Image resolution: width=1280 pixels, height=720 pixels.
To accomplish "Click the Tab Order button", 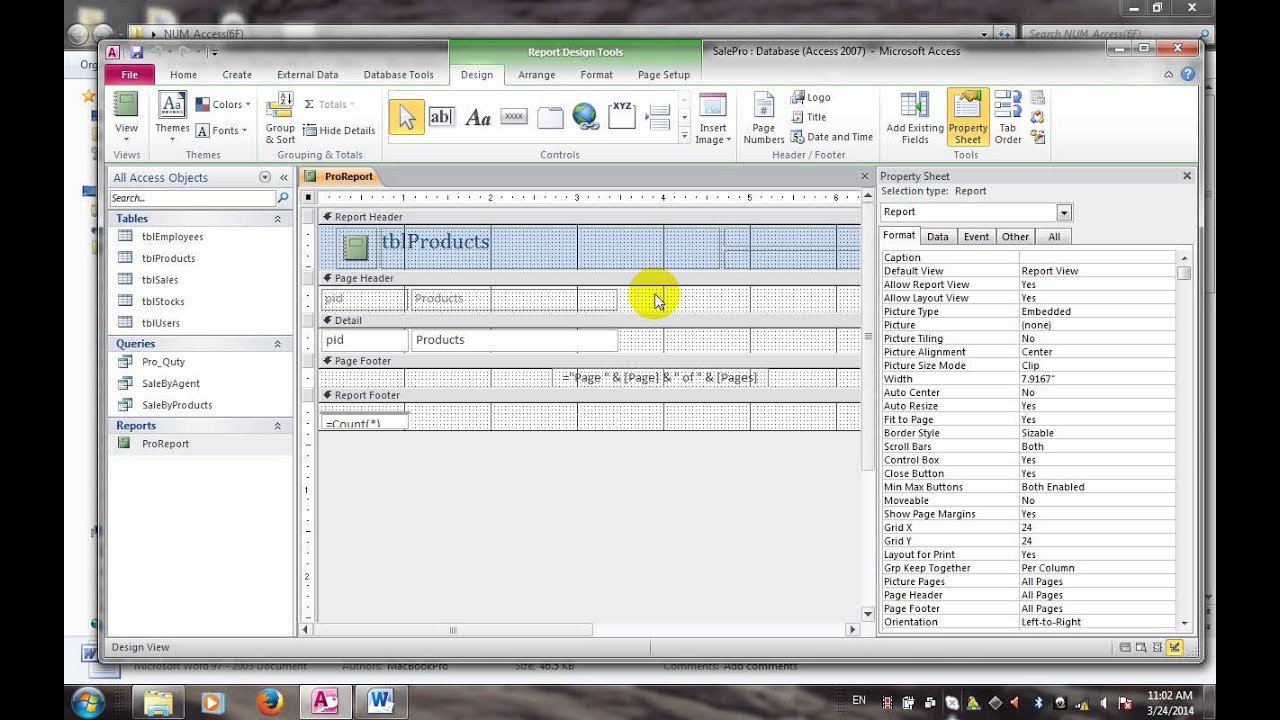I will [x=1008, y=118].
